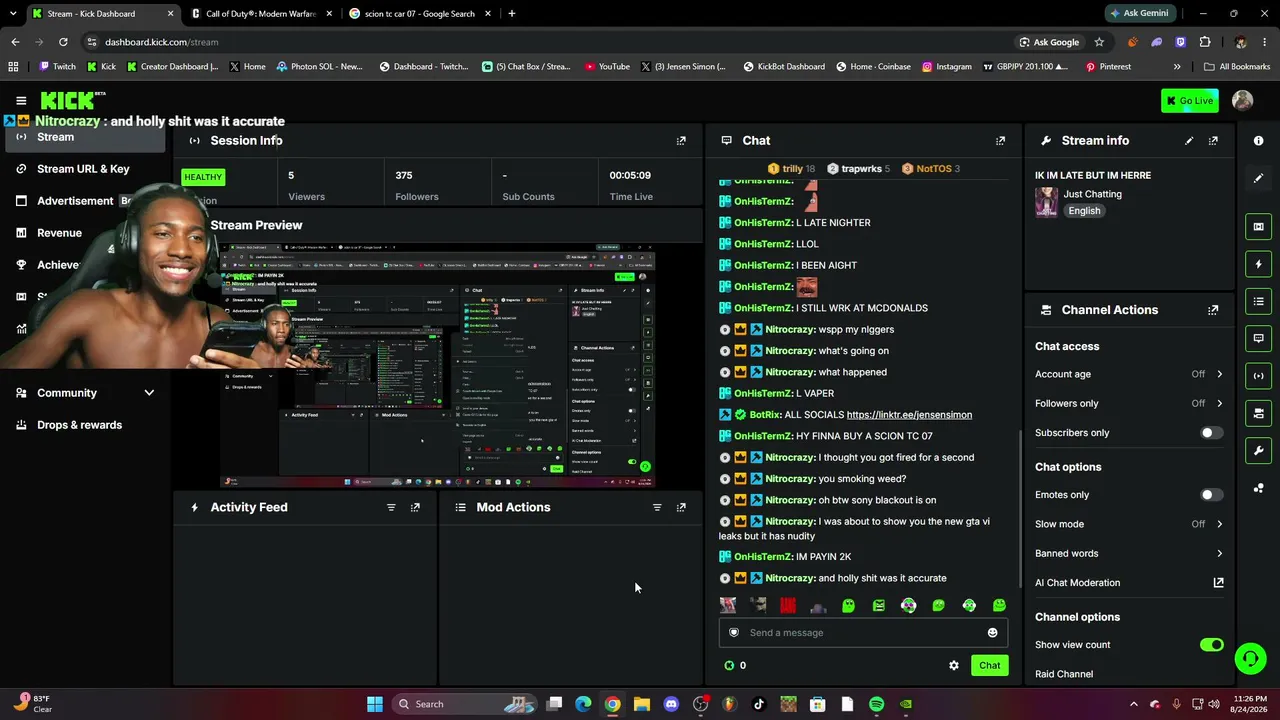The image size is (1280, 720).
Task: Toggle the chat widget icon in right toolbar
Action: (x=1258, y=338)
